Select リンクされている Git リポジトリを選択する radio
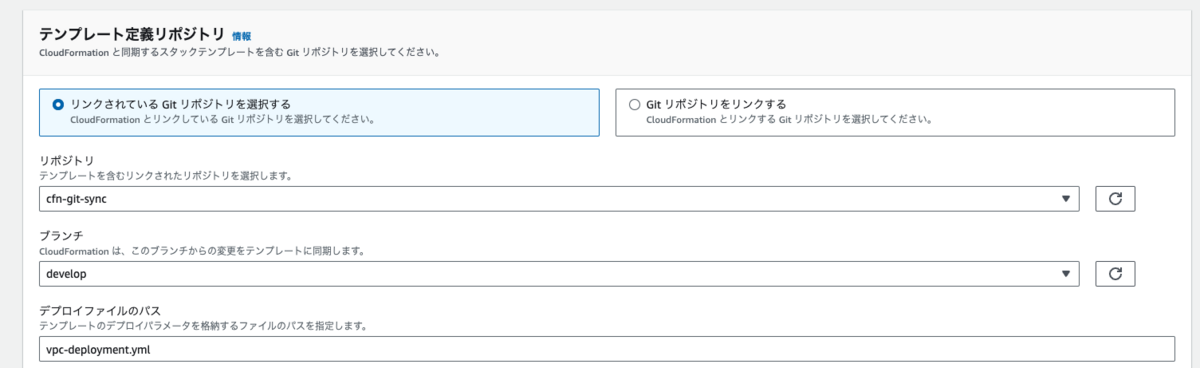1200x368 pixels. 58,104
